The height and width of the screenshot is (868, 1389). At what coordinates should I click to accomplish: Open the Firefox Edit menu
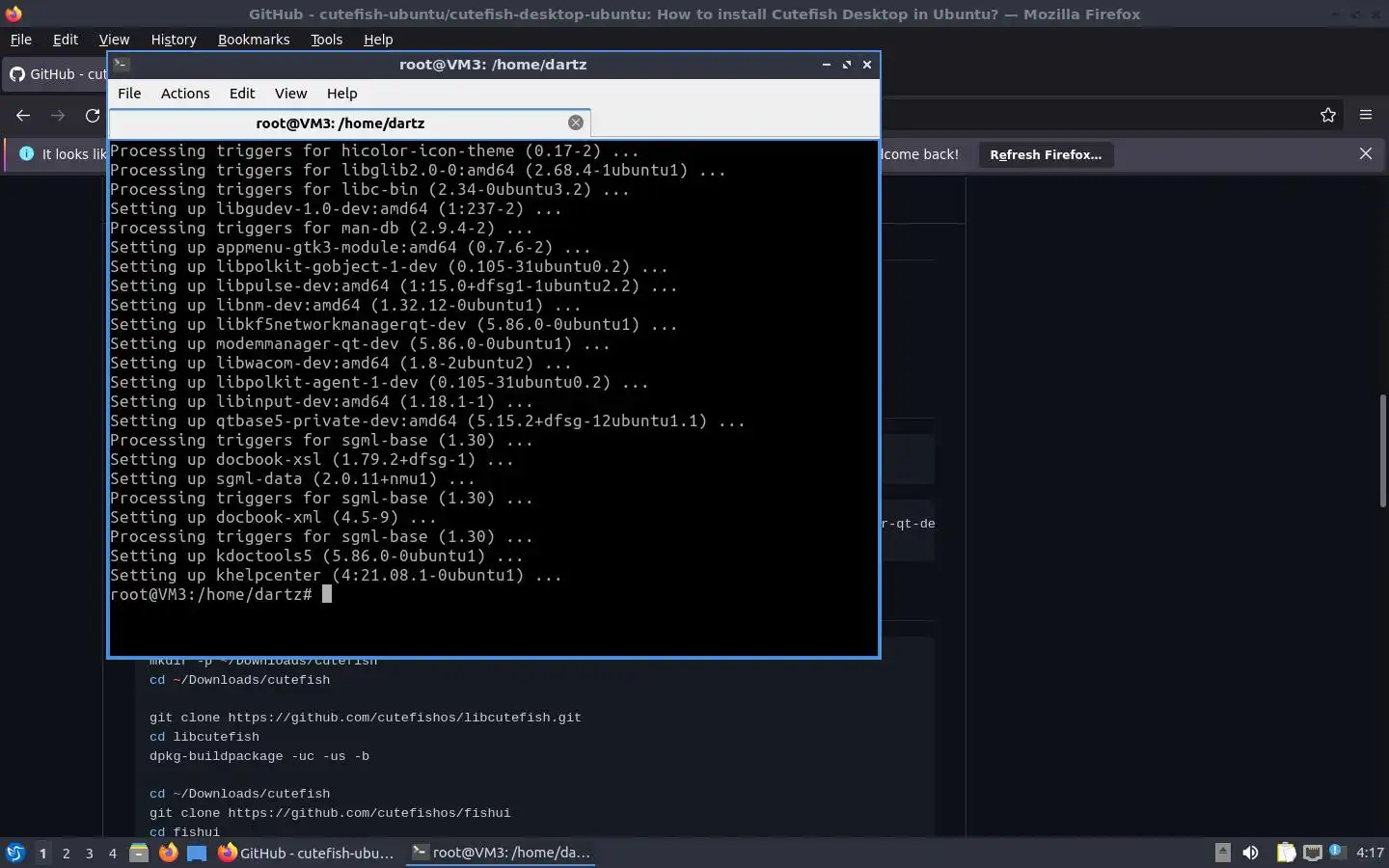click(66, 40)
